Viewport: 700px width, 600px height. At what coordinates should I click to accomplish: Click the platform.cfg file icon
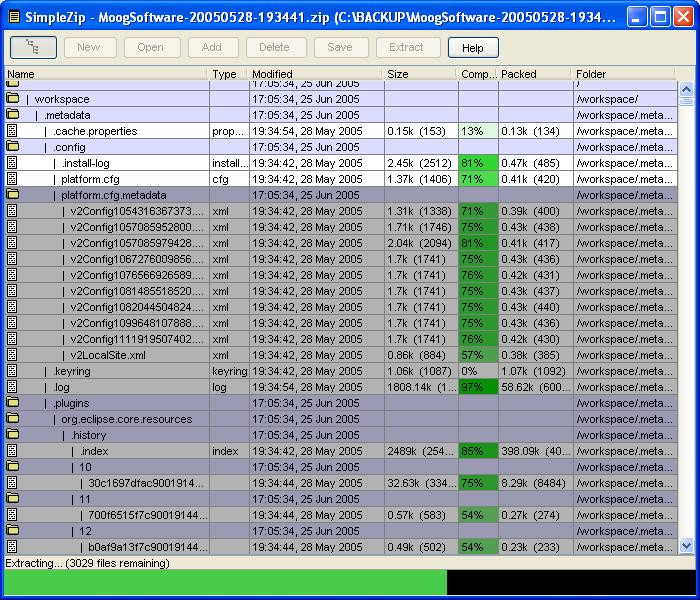pos(12,179)
